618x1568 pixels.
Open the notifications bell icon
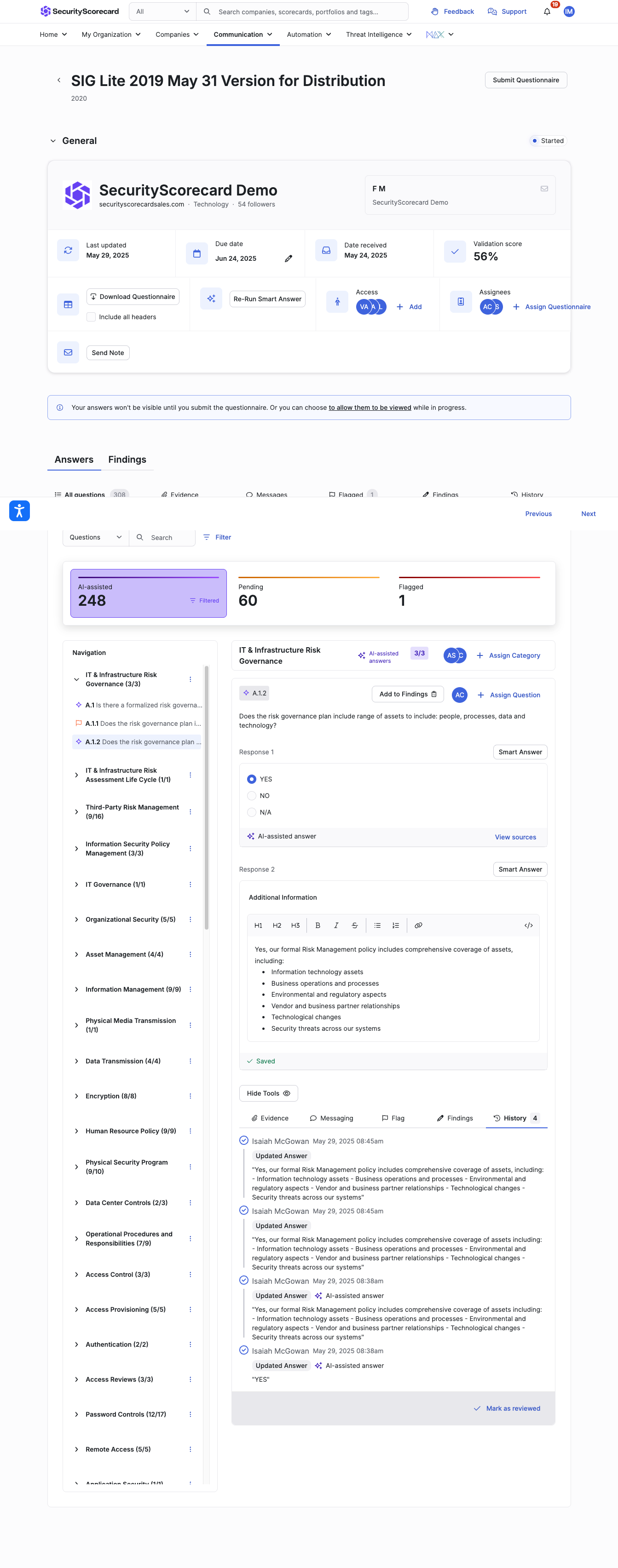tap(547, 11)
